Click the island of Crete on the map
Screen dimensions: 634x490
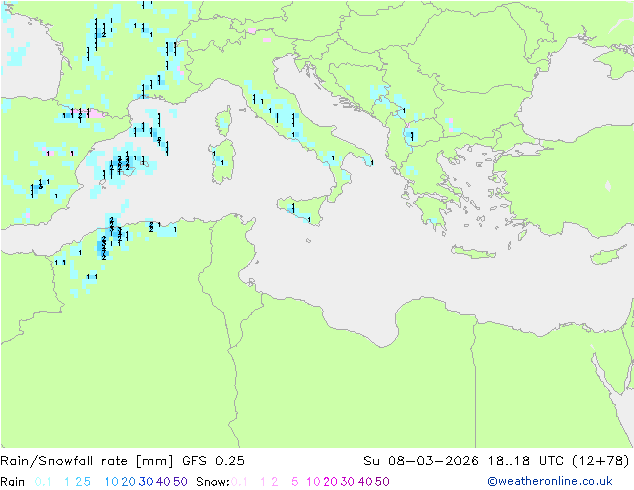coord(473,252)
